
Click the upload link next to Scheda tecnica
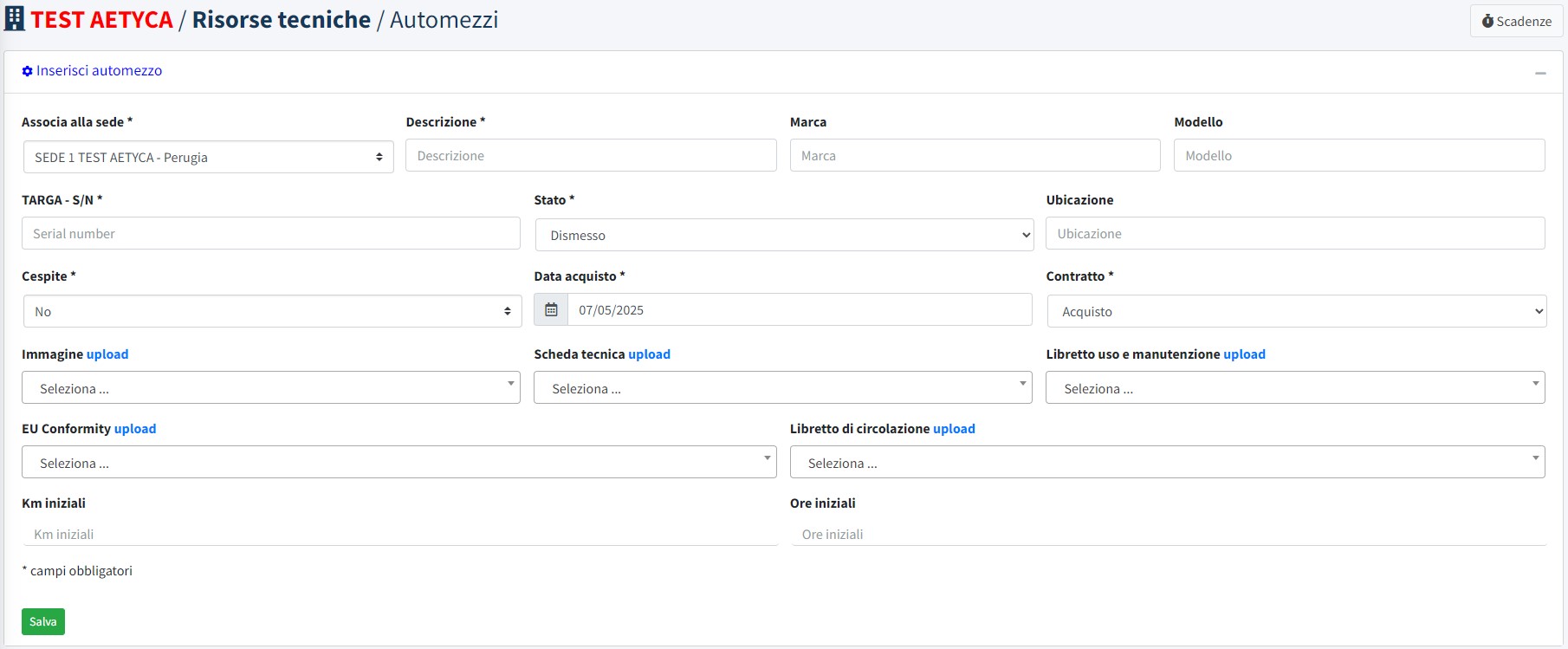click(649, 354)
